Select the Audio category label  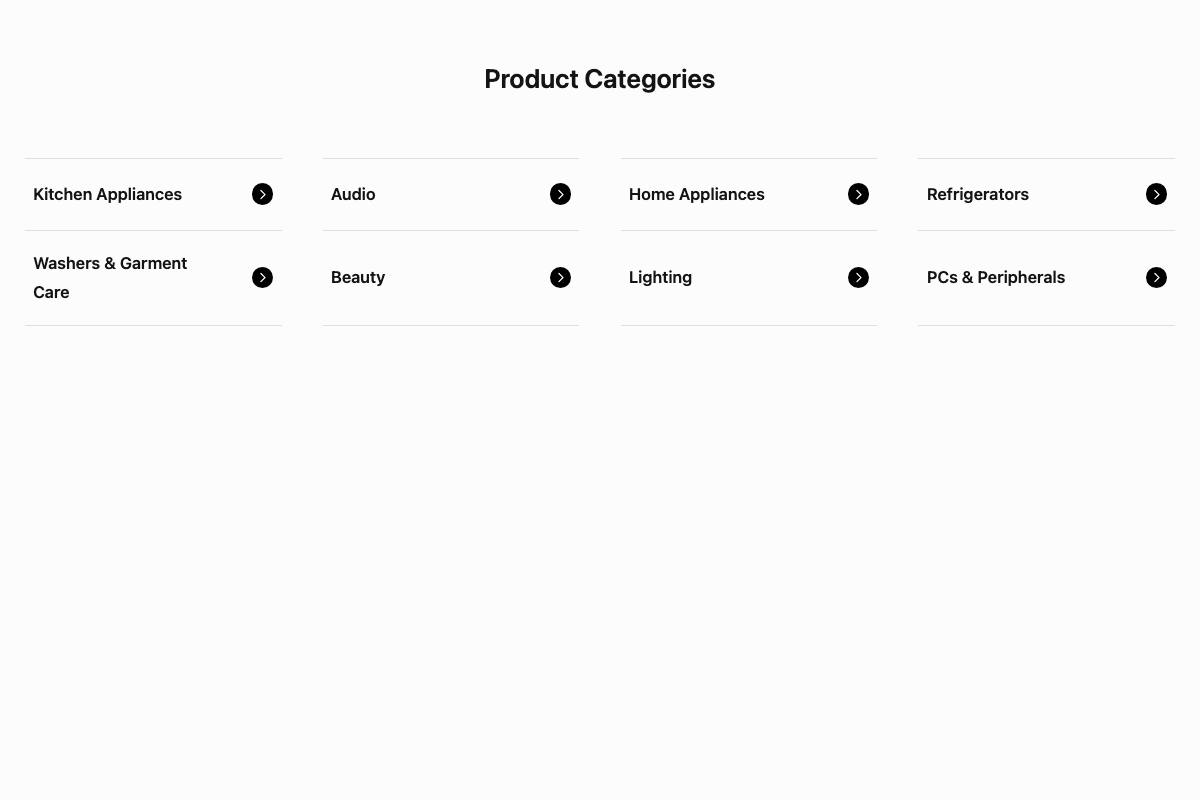[353, 194]
